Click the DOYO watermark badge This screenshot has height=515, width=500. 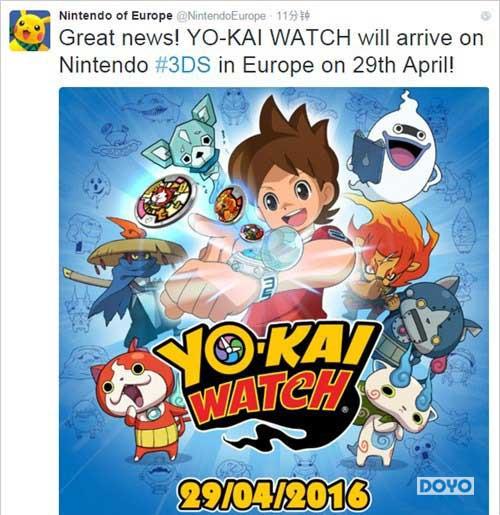445,486
